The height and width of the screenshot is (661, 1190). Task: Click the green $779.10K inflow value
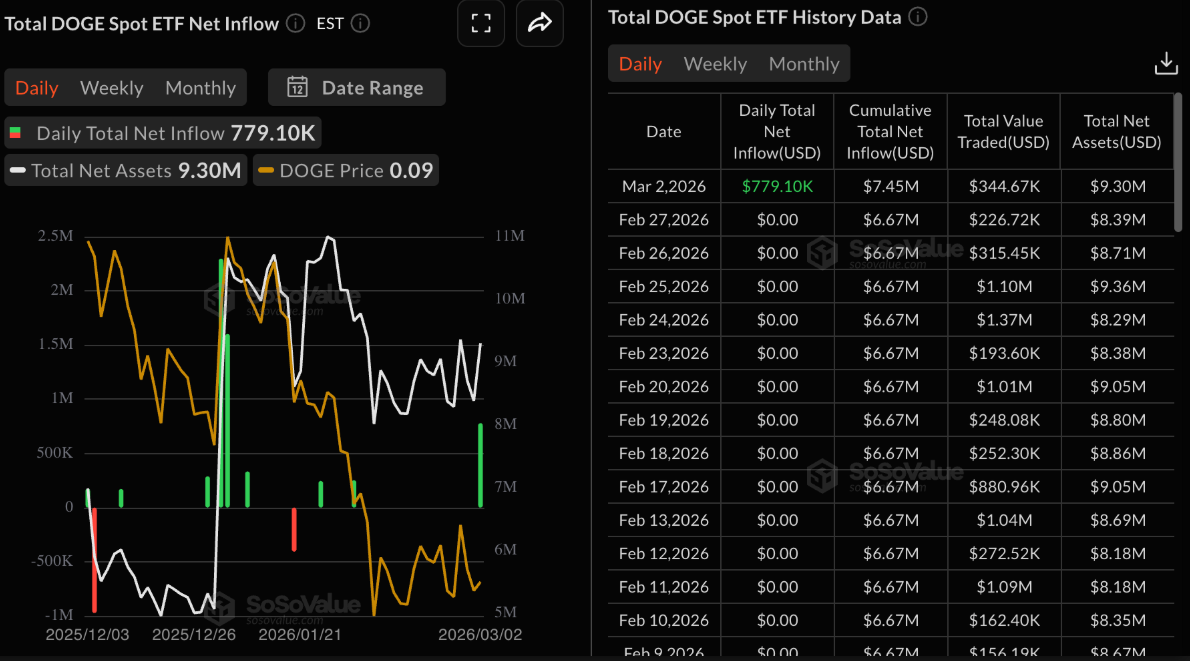coord(777,186)
